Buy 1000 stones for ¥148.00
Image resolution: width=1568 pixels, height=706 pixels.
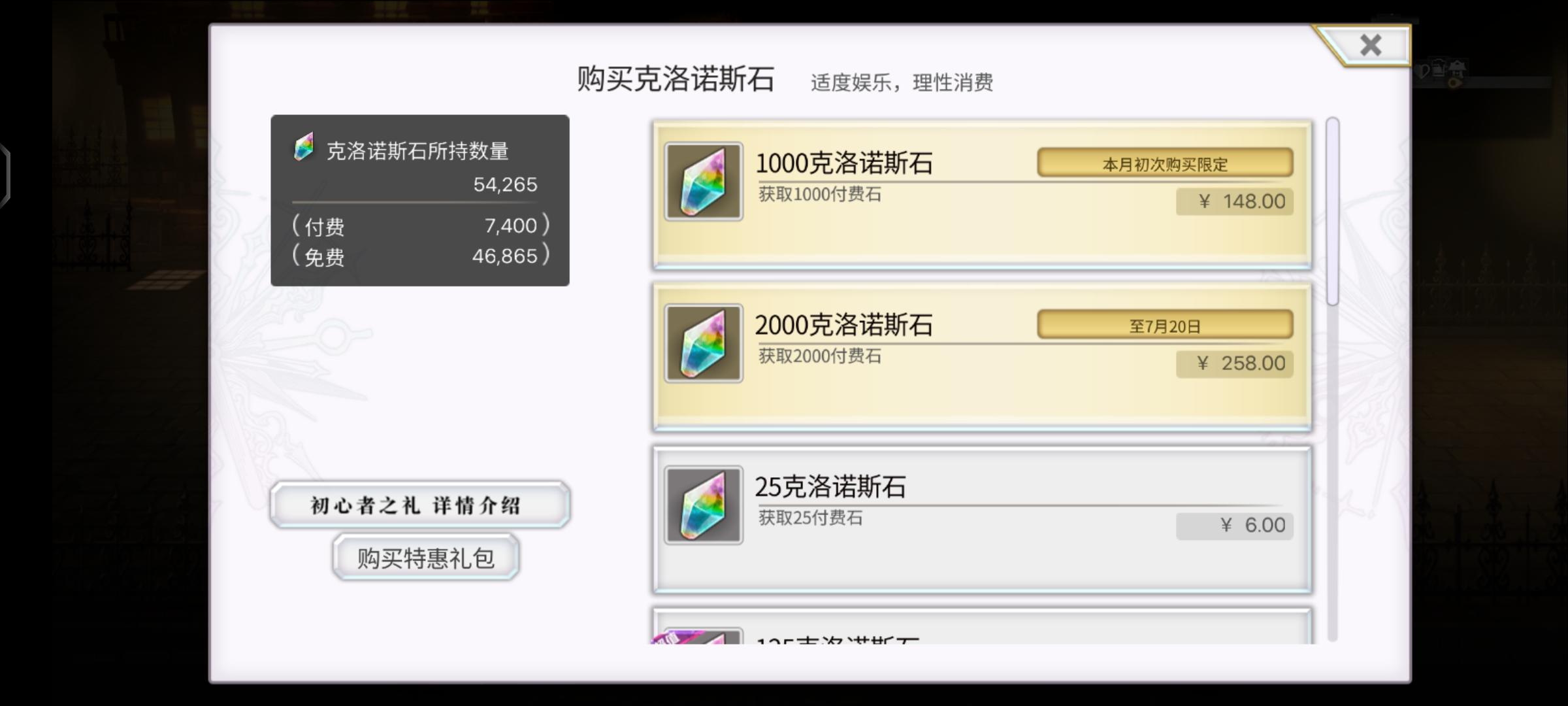tap(1235, 201)
